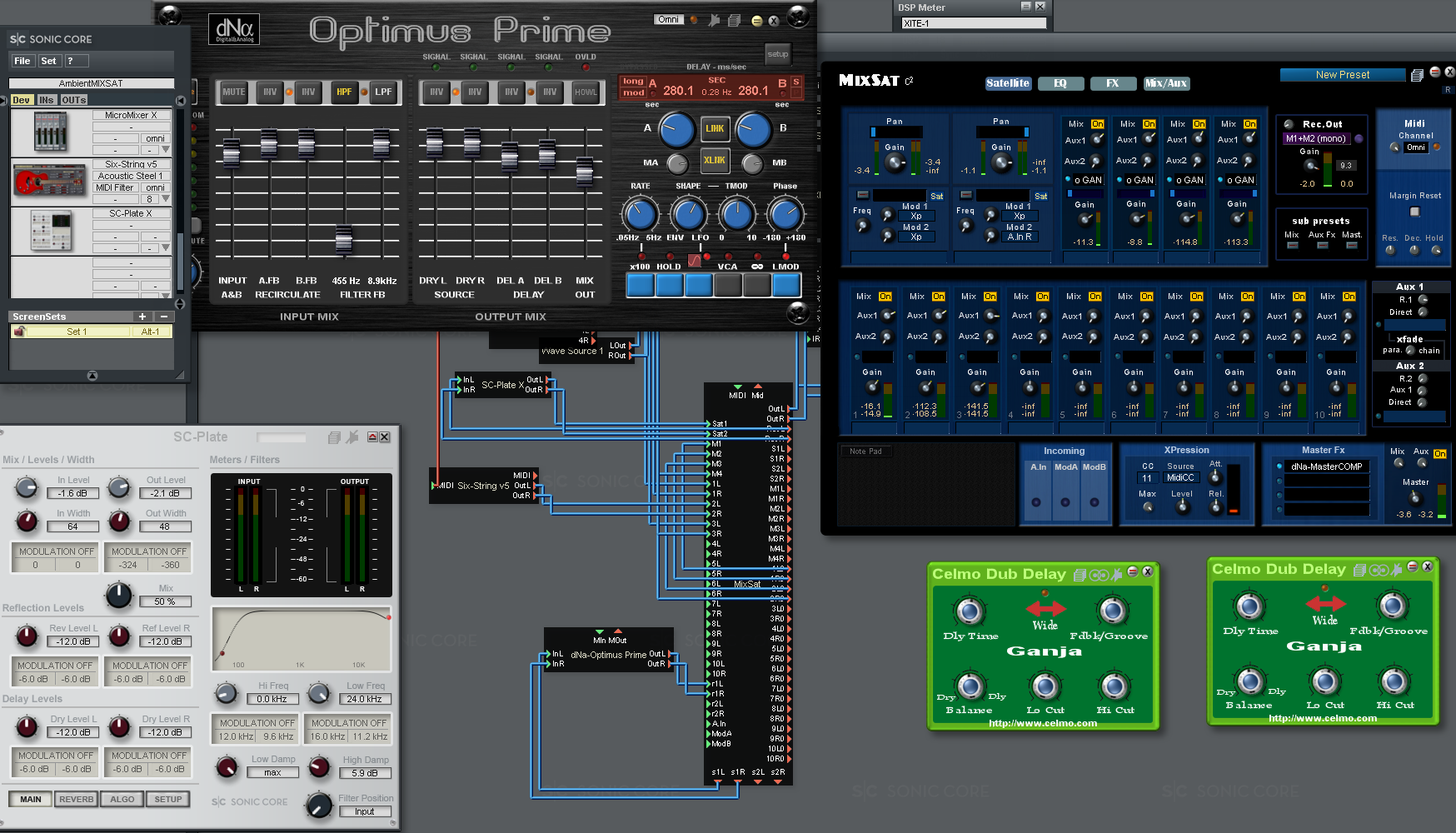This screenshot has width=1456, height=833.
Task: Click the dNa Digital&Analog logo
Action: pos(234,30)
